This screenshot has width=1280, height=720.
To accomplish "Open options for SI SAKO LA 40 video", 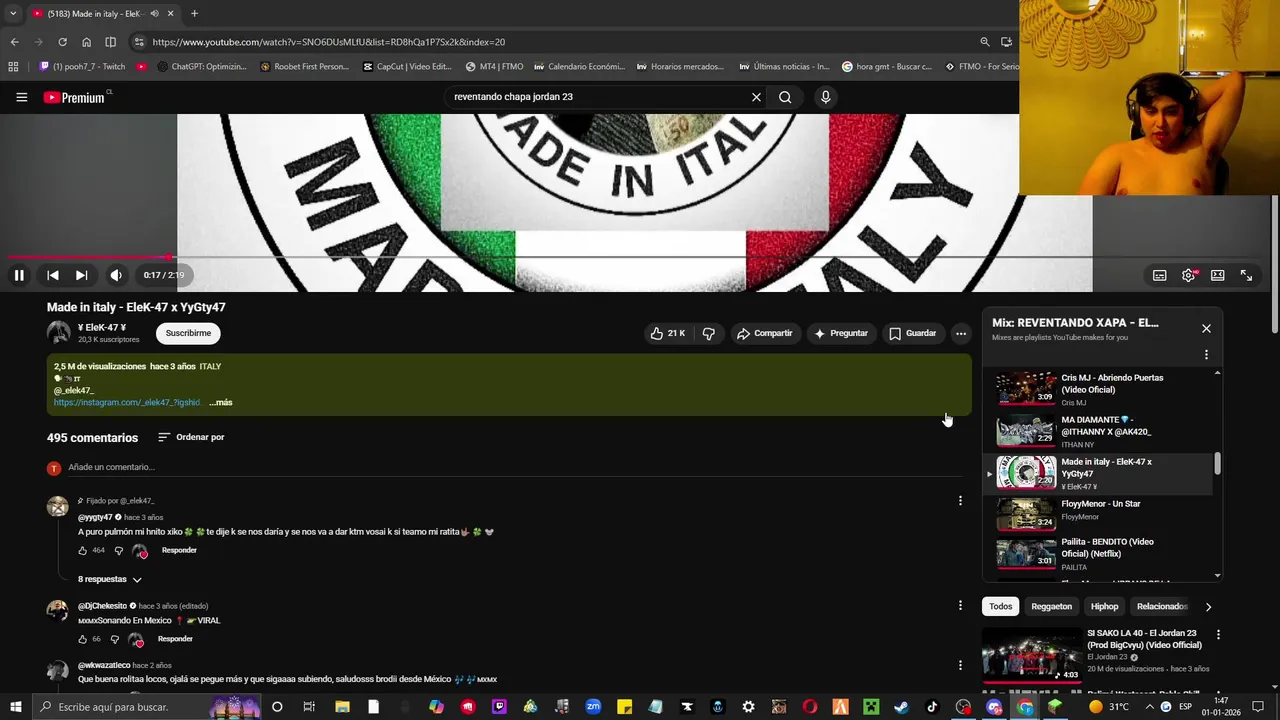I will 1218,635.
